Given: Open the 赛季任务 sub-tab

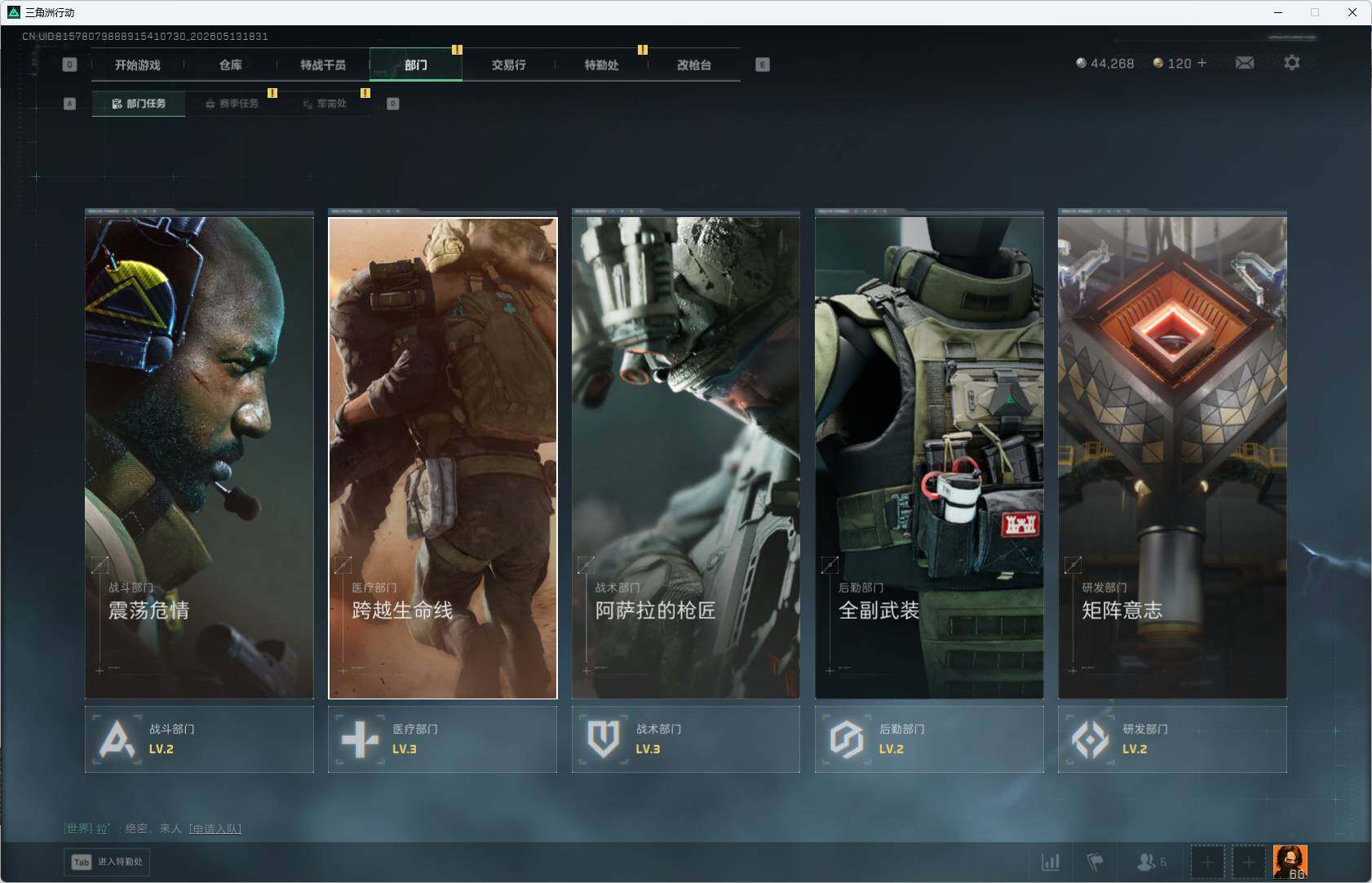Looking at the screenshot, I should click(x=232, y=104).
